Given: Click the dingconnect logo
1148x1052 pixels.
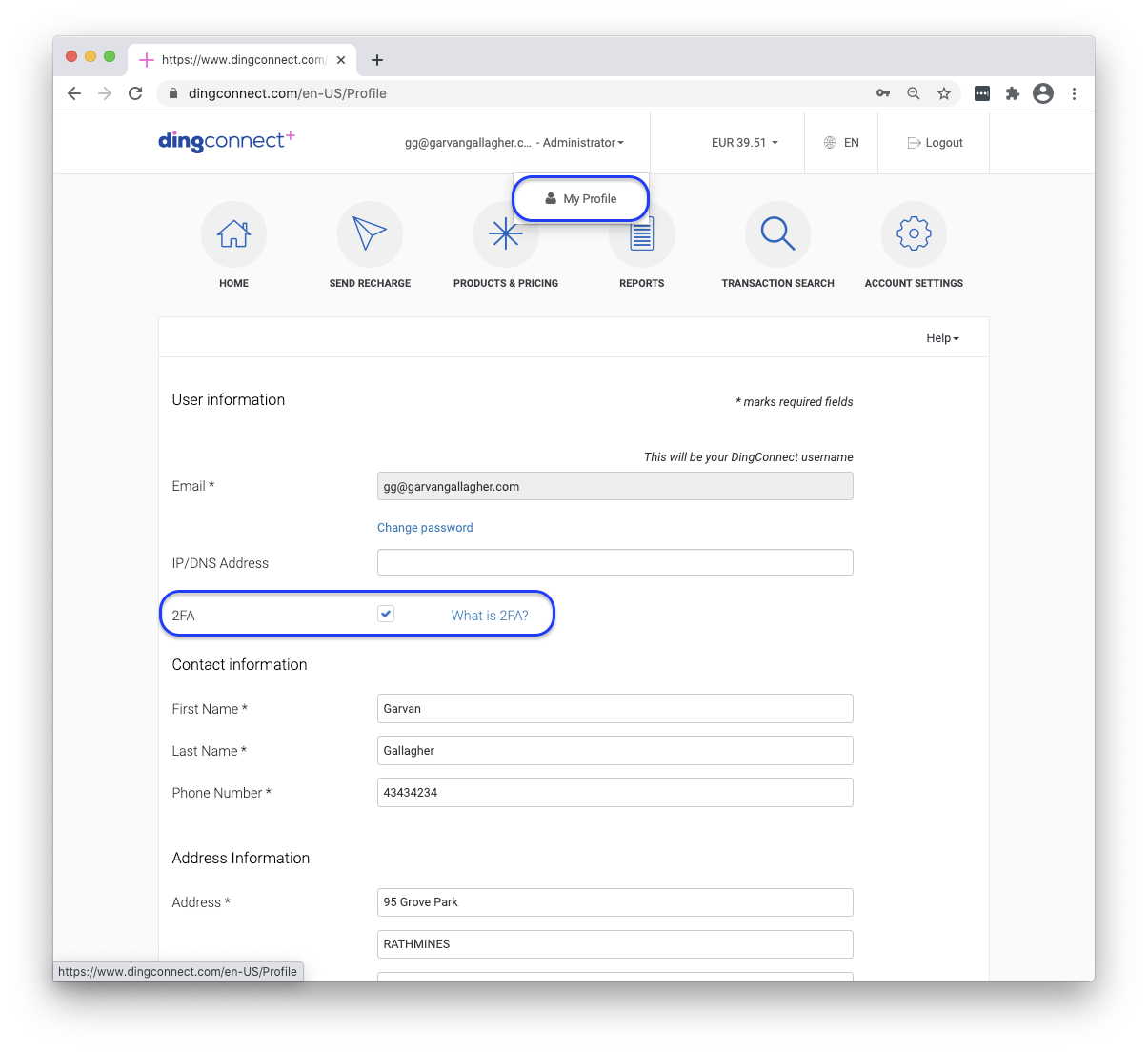Looking at the screenshot, I should click(x=226, y=141).
